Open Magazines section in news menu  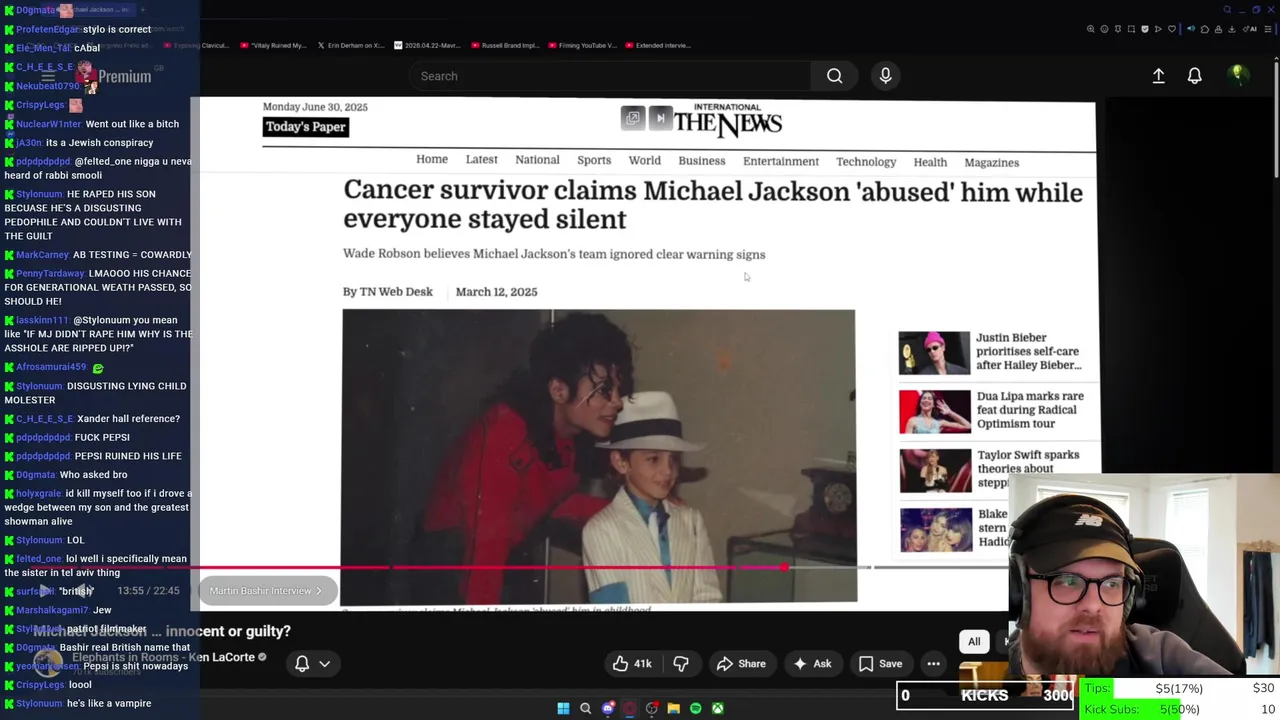tap(992, 162)
